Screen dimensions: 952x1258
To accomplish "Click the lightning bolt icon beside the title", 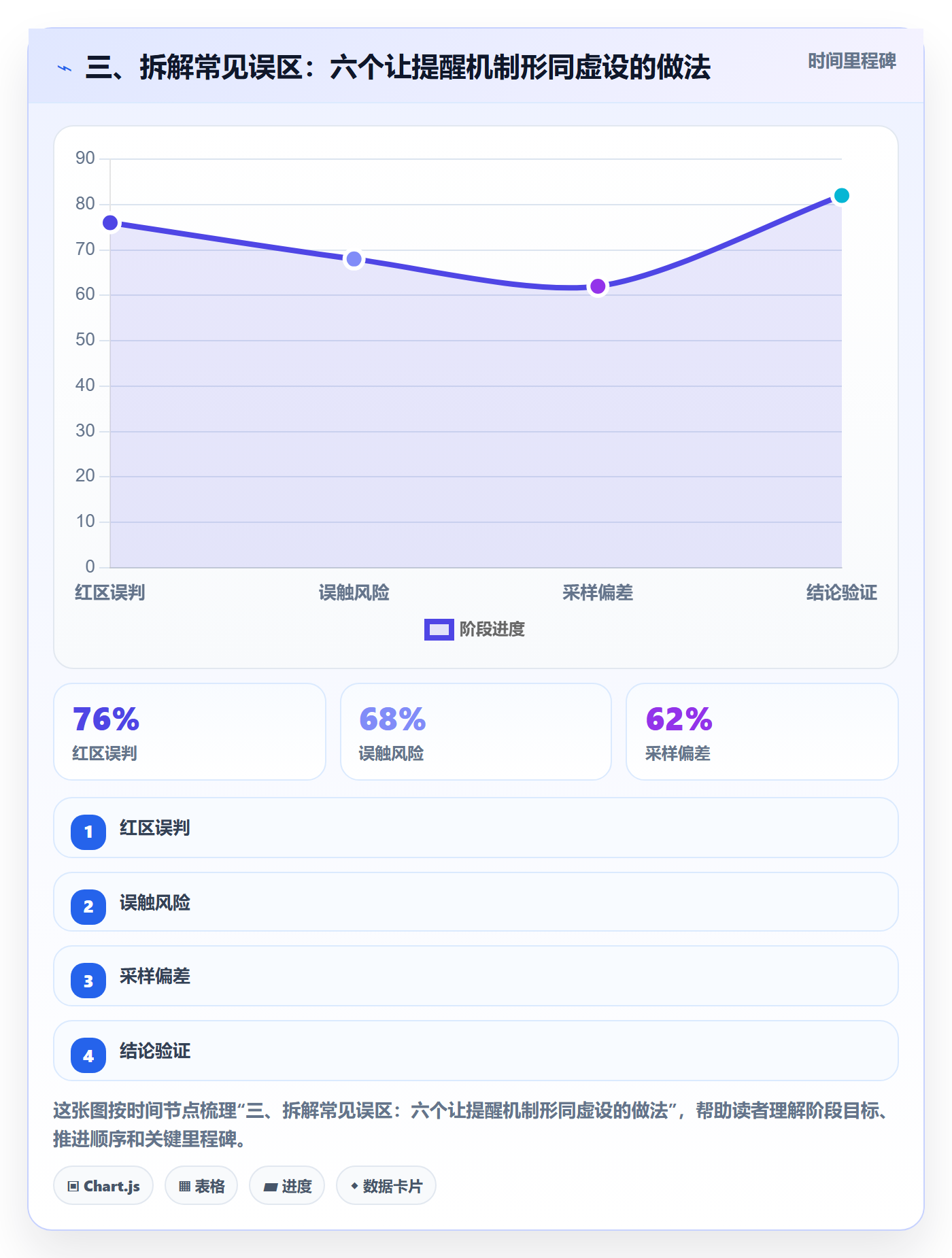I will click(x=65, y=68).
